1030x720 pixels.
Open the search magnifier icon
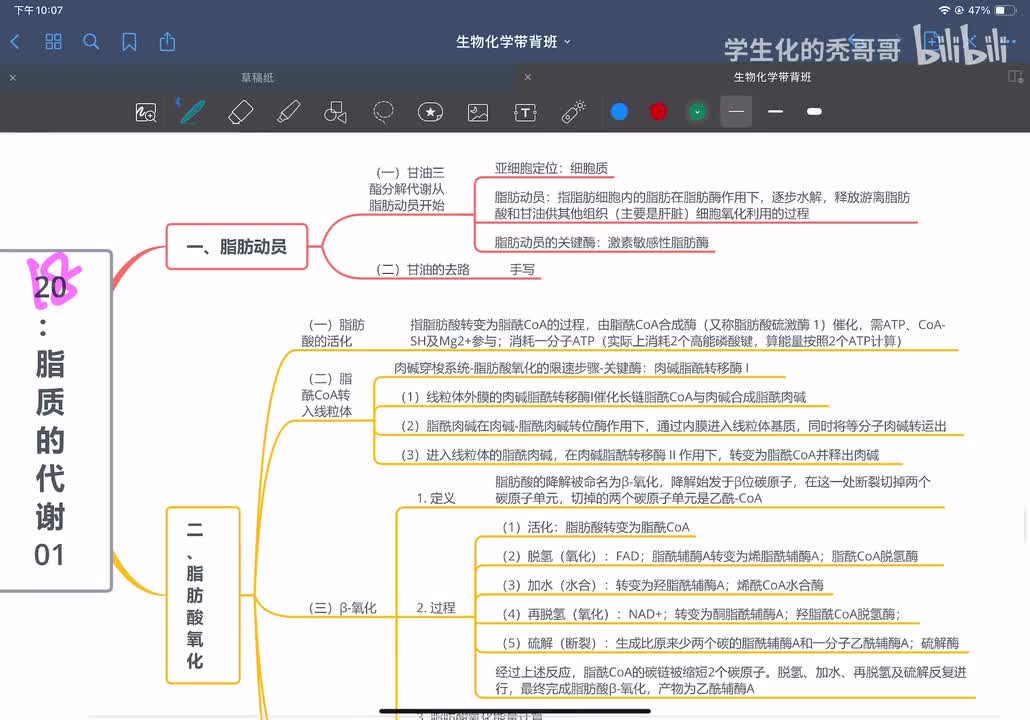(x=91, y=42)
